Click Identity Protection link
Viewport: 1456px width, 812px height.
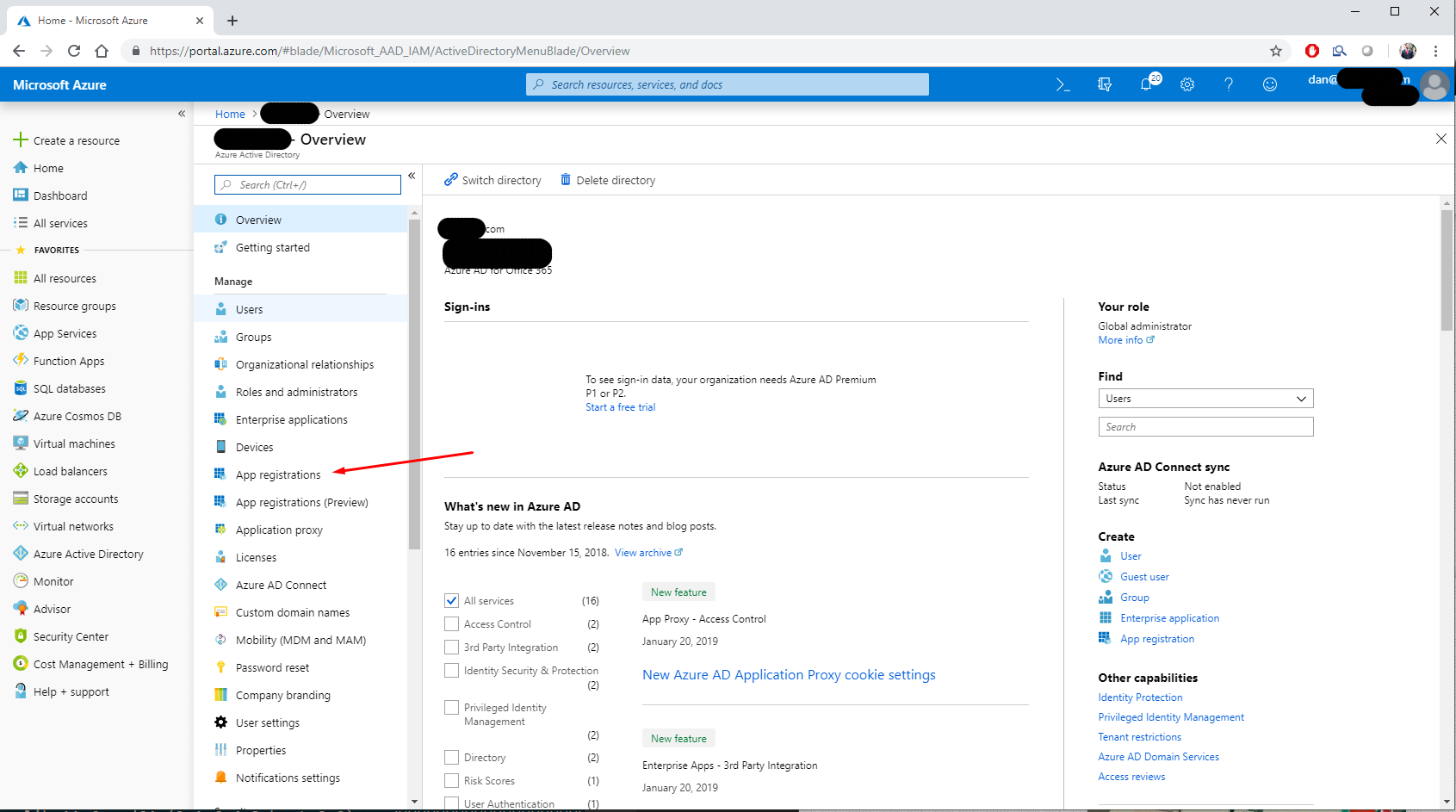coord(1140,697)
